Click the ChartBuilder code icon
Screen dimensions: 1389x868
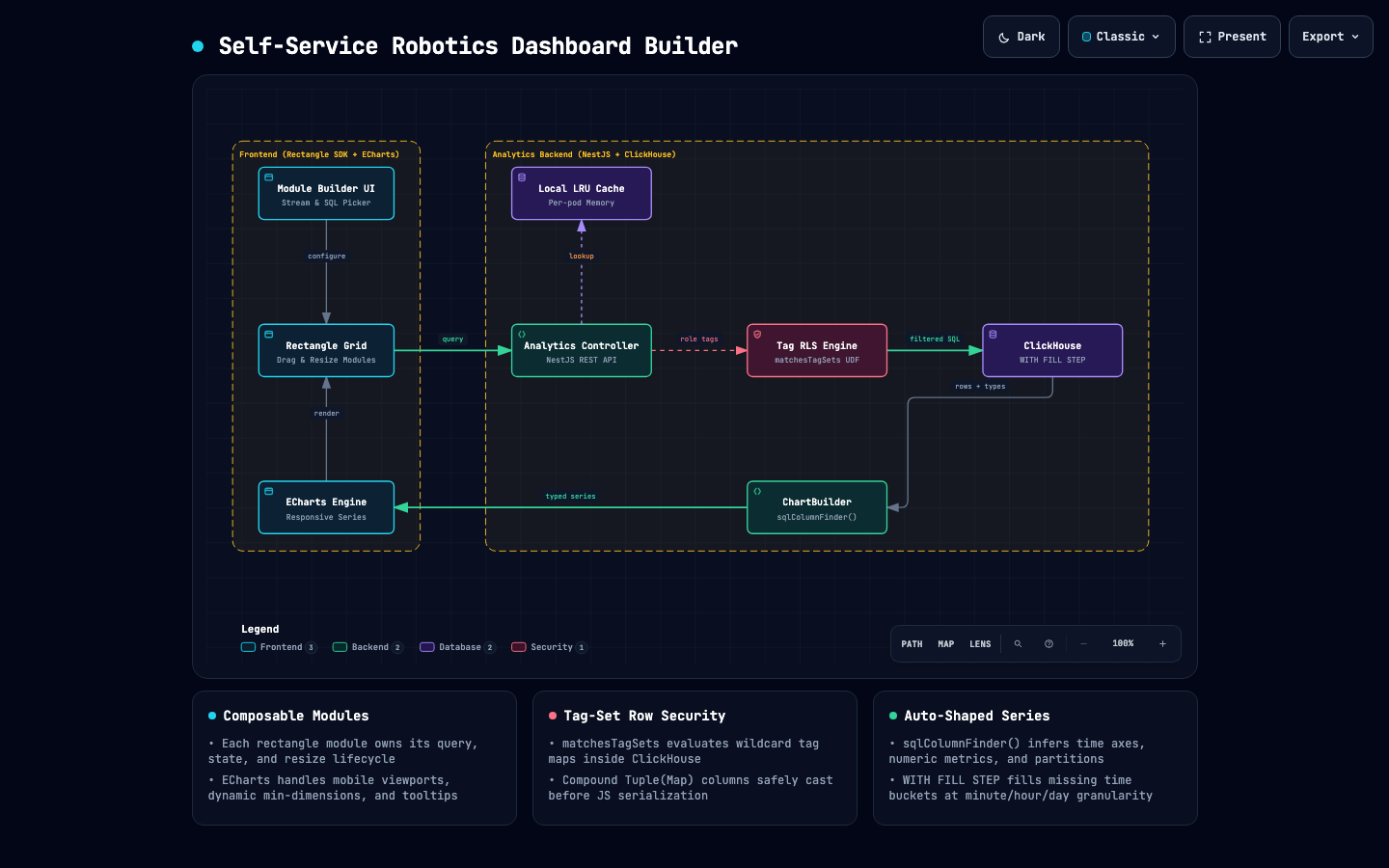pos(757,491)
